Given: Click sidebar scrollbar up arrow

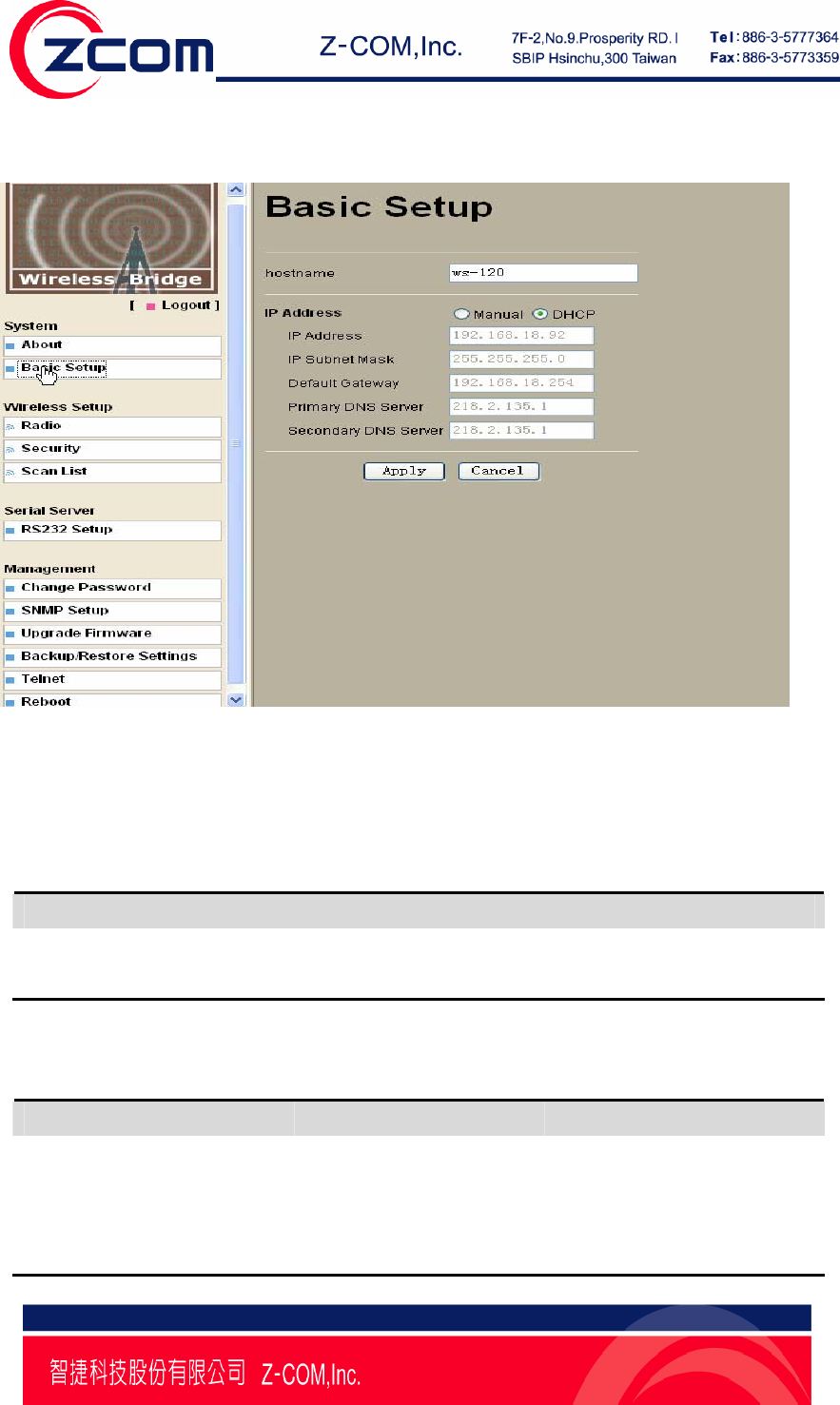Looking at the screenshot, I should point(236,190).
